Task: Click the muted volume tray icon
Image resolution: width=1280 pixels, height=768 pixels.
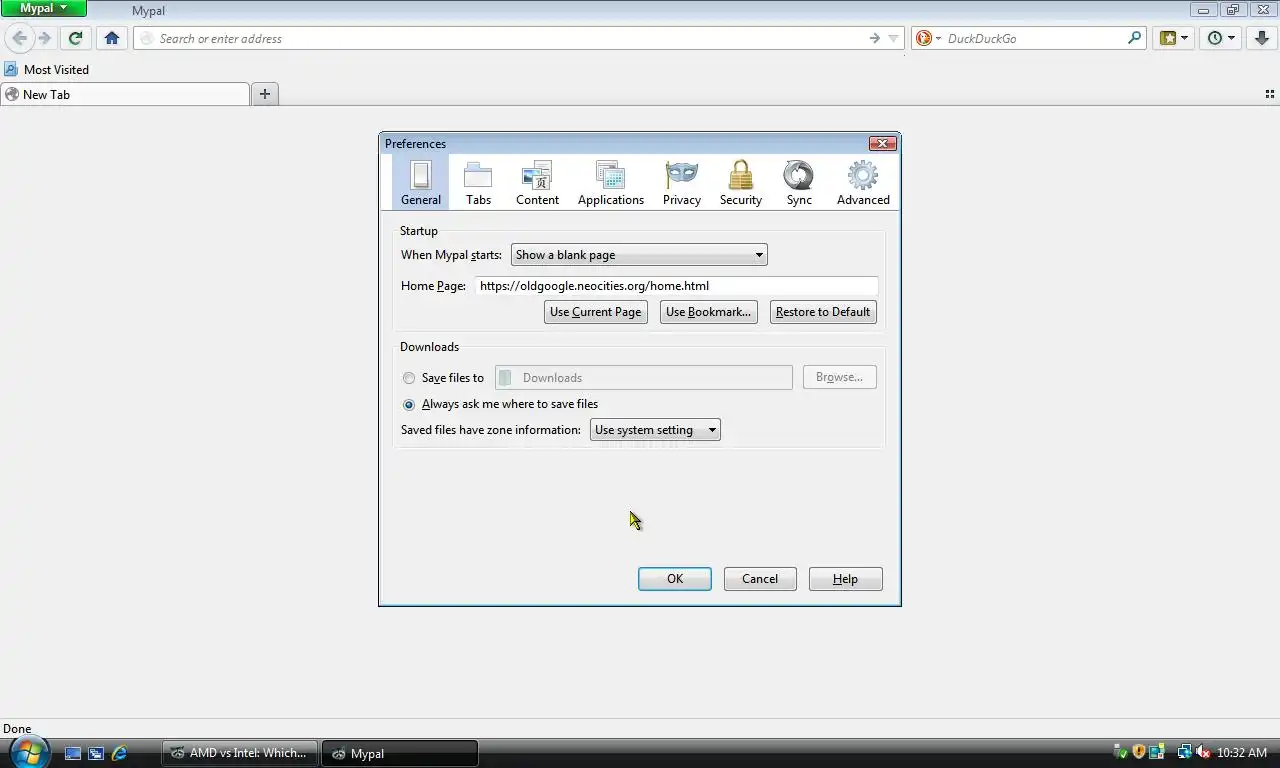Action: click(1203, 752)
